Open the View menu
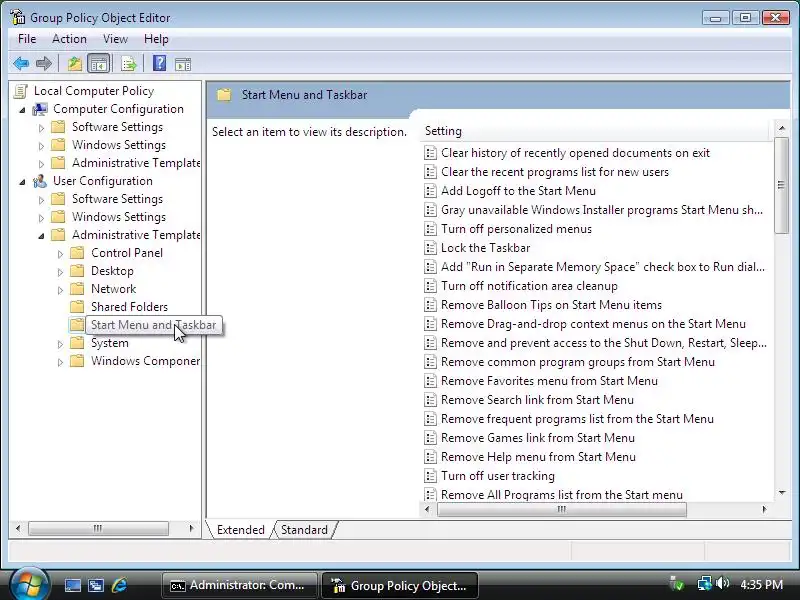This screenshot has width=800, height=600. pyautogui.click(x=115, y=39)
